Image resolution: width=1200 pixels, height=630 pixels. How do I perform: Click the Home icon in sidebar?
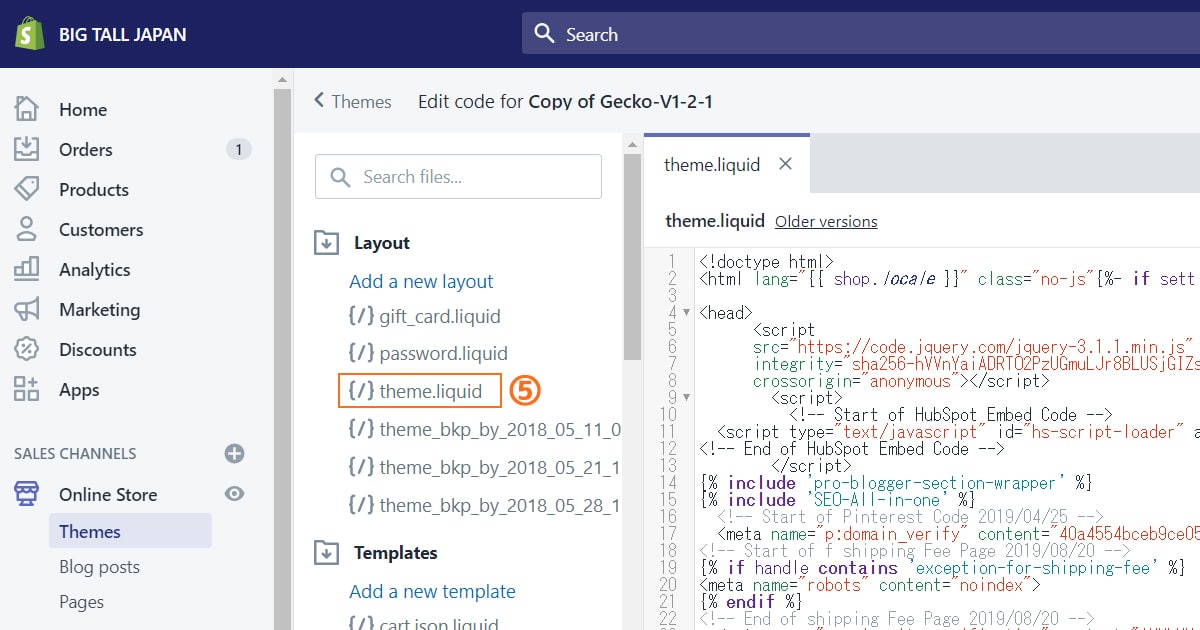27,109
